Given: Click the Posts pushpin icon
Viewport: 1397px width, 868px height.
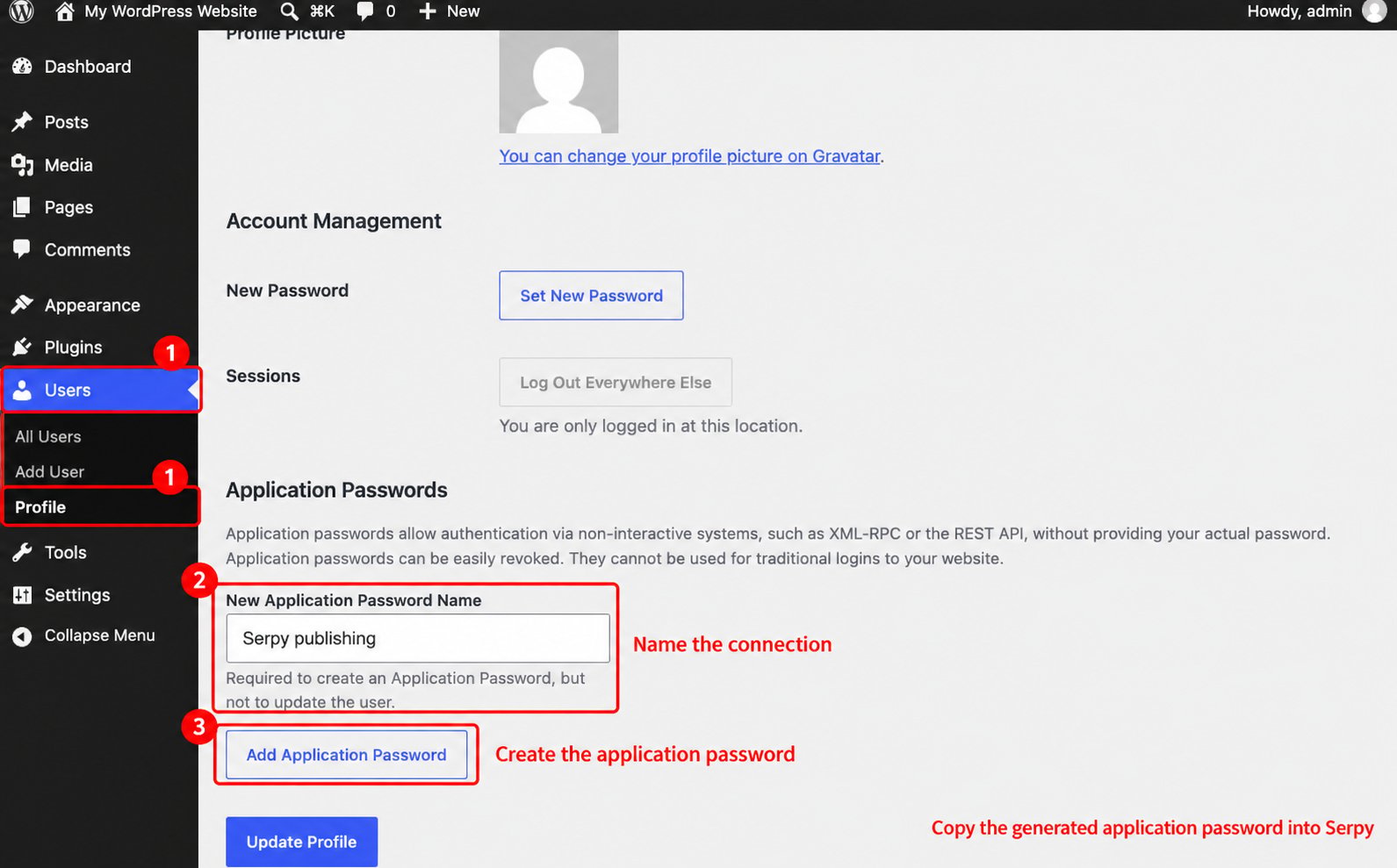Looking at the screenshot, I should coord(22,122).
